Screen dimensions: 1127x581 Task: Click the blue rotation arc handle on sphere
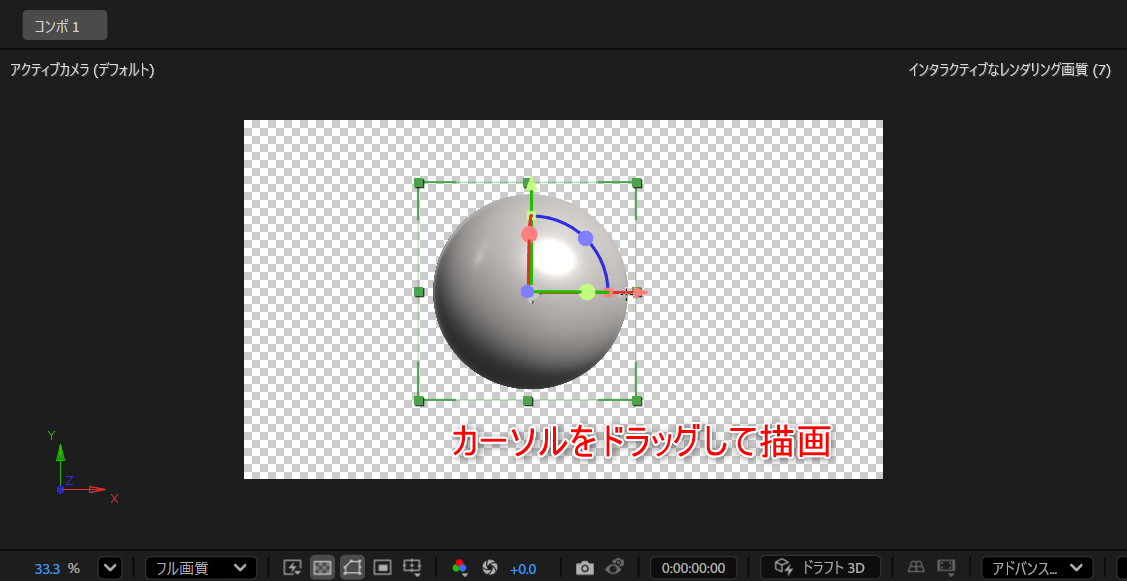[x=585, y=237]
